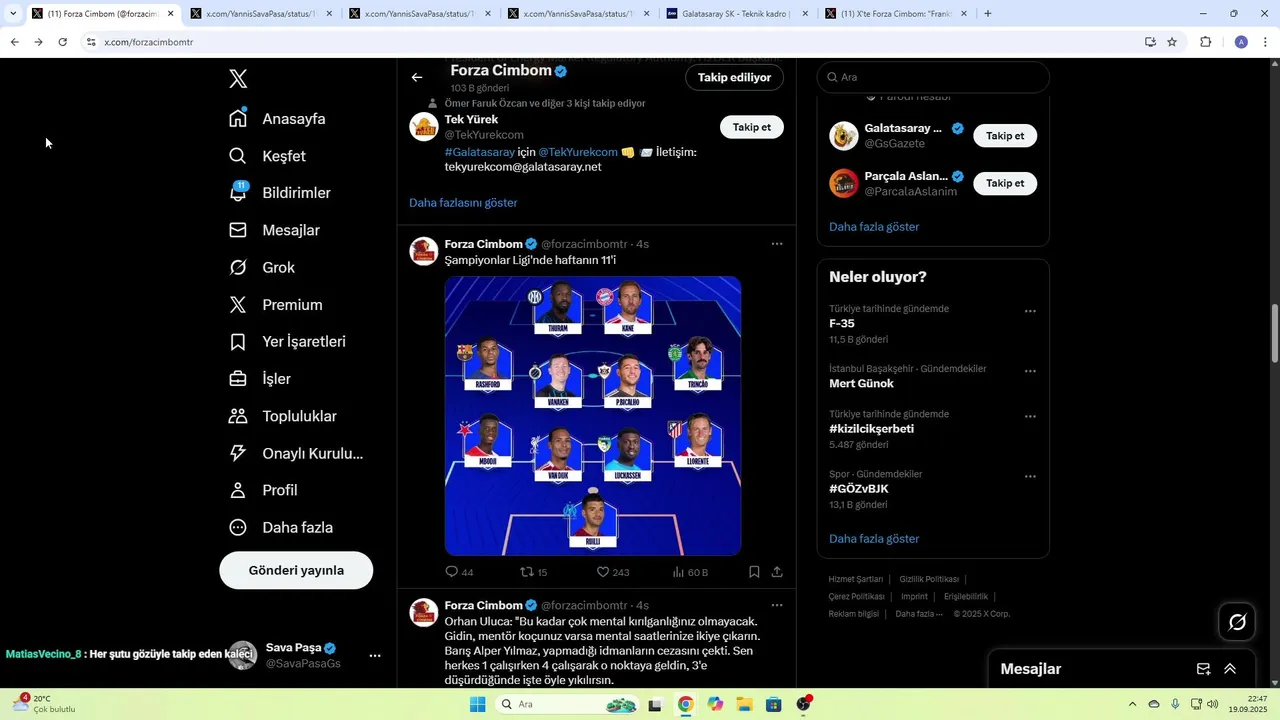Open Daha fazla circle icon
Viewport: 1280px width, 720px height.
coord(238,527)
